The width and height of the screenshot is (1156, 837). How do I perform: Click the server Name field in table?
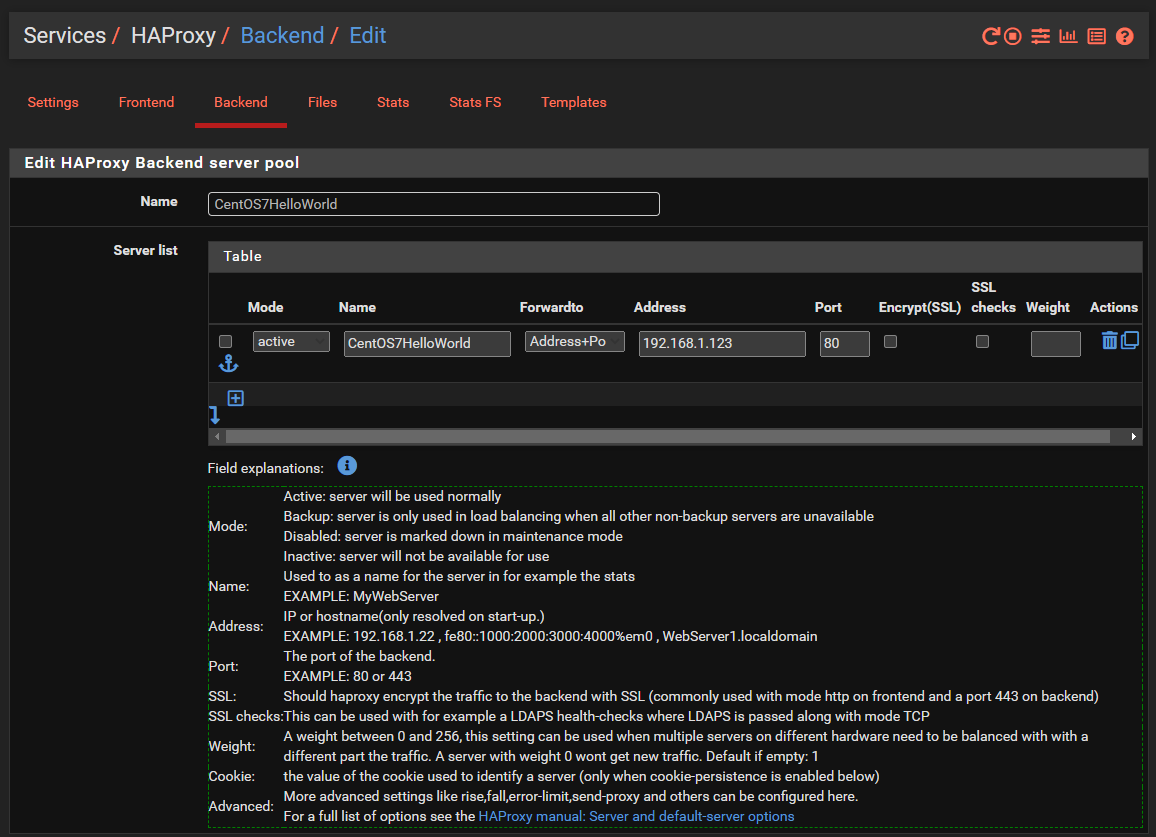click(x=427, y=344)
